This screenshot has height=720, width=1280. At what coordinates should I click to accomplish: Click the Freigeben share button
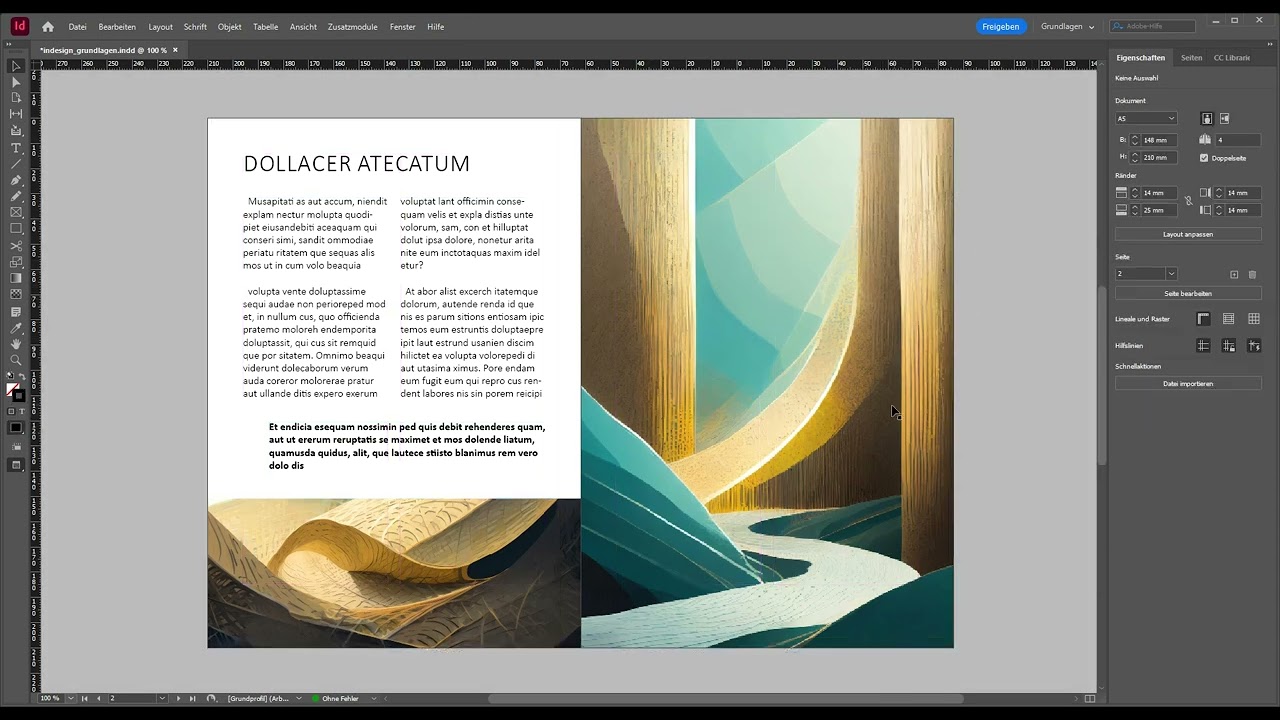pos(1001,27)
